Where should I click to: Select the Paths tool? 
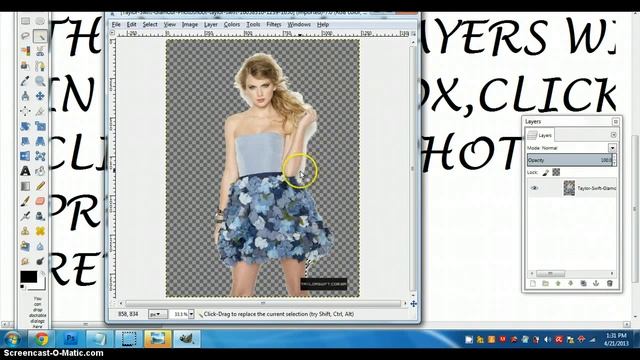pyautogui.click(x=40, y=66)
